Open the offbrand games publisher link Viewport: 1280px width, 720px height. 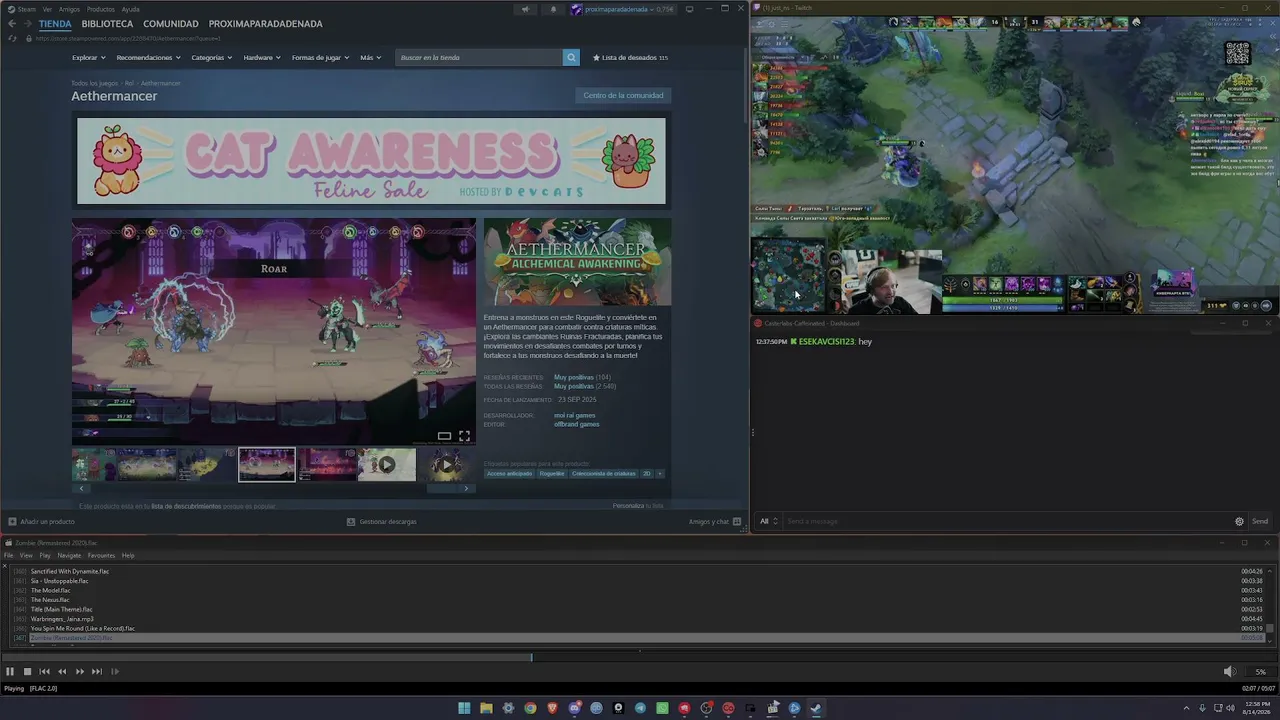(x=577, y=424)
